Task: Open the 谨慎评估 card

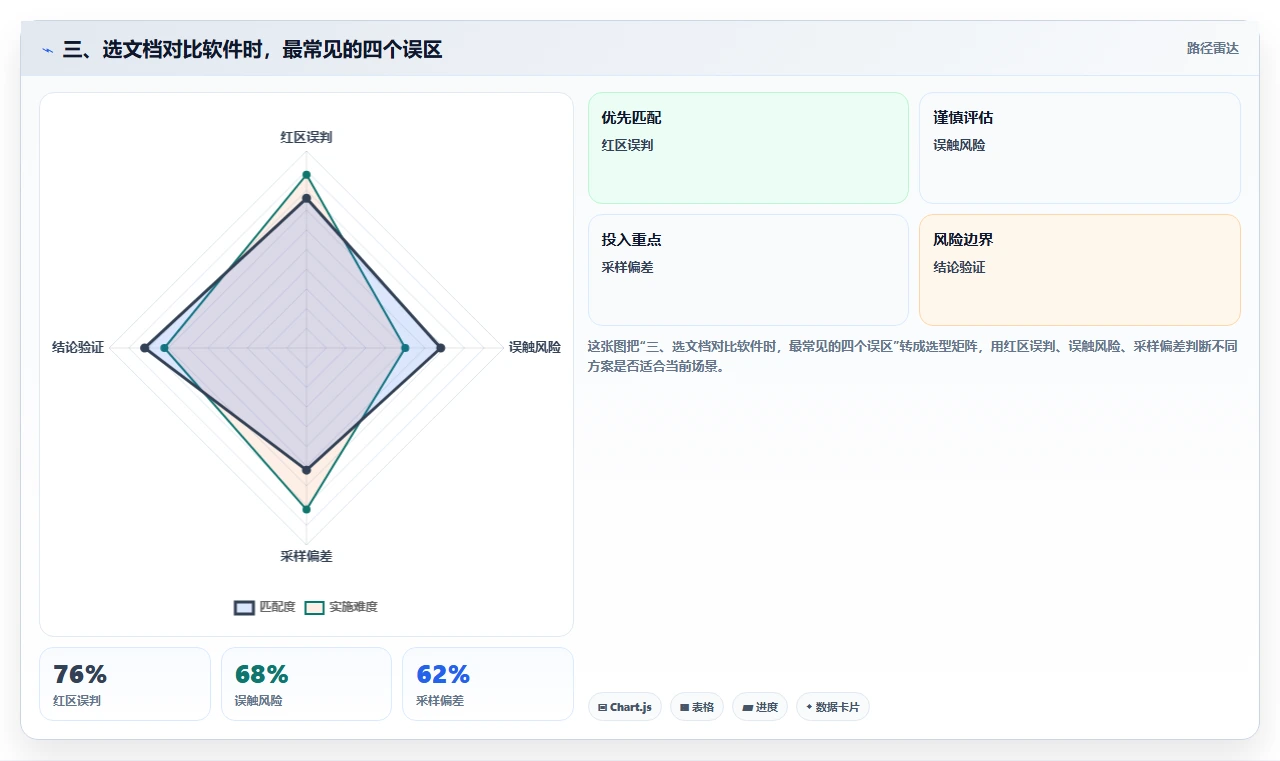Action: pyautogui.click(x=1080, y=148)
